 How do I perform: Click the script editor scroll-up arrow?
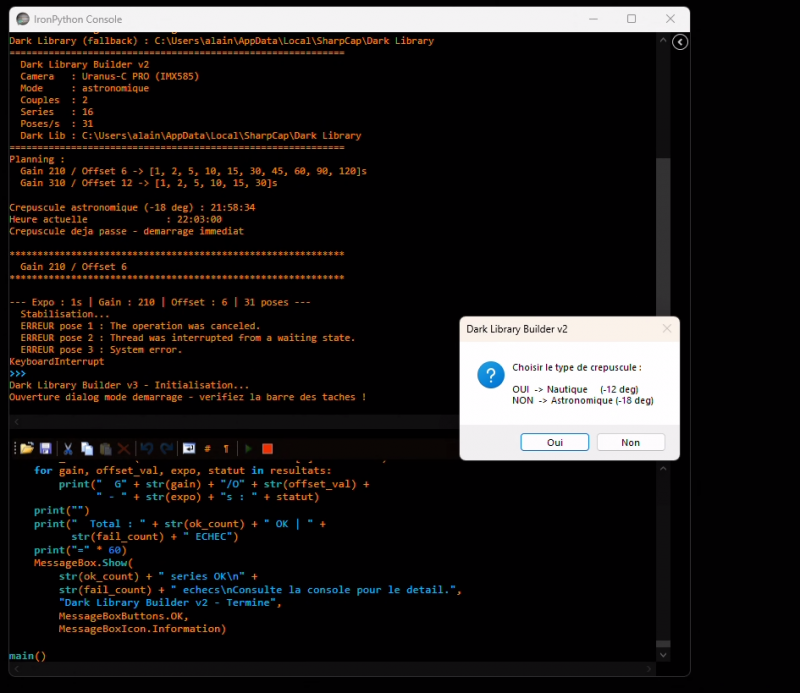663,468
